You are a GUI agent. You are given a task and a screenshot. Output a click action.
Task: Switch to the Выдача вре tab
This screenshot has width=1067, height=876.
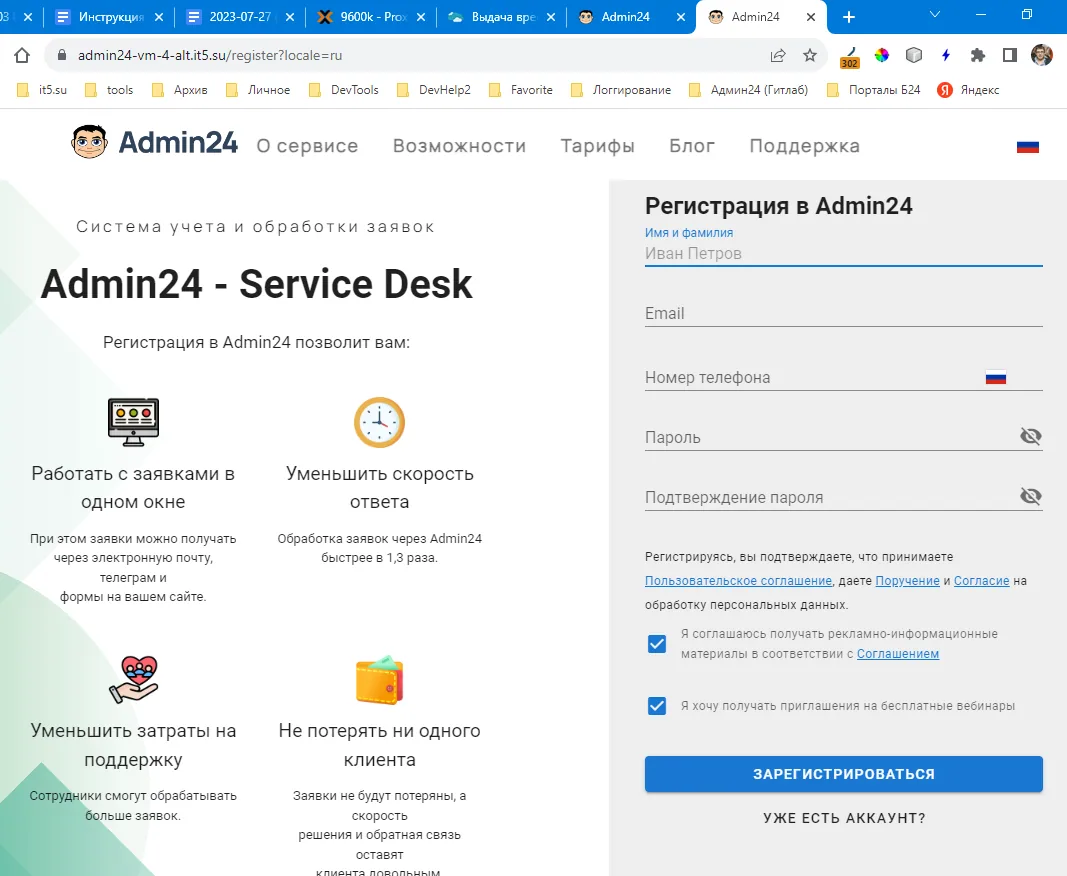click(503, 17)
